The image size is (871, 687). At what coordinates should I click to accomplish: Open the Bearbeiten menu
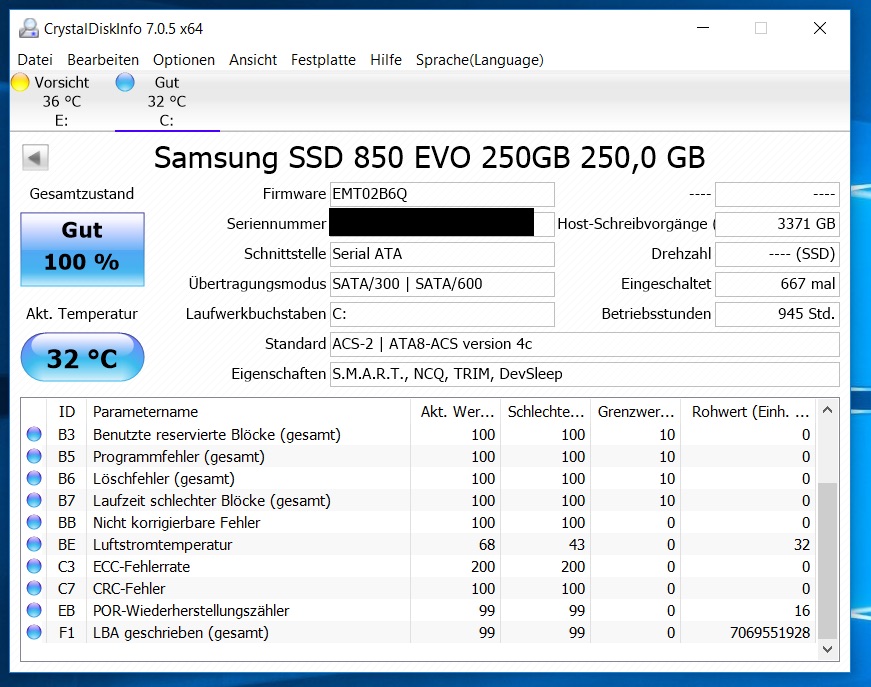(x=103, y=60)
